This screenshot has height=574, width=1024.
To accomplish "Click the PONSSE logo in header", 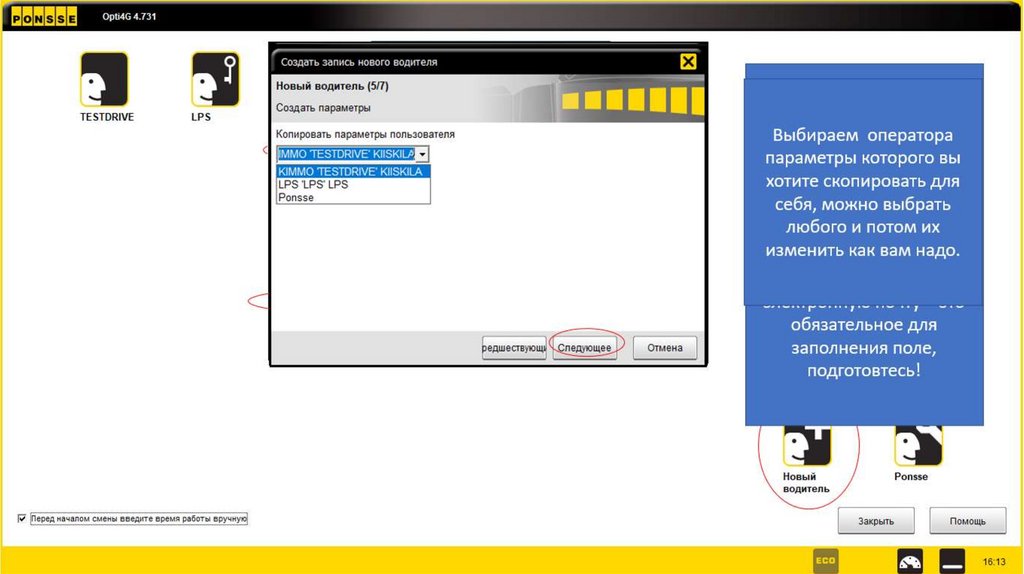I will [x=44, y=17].
